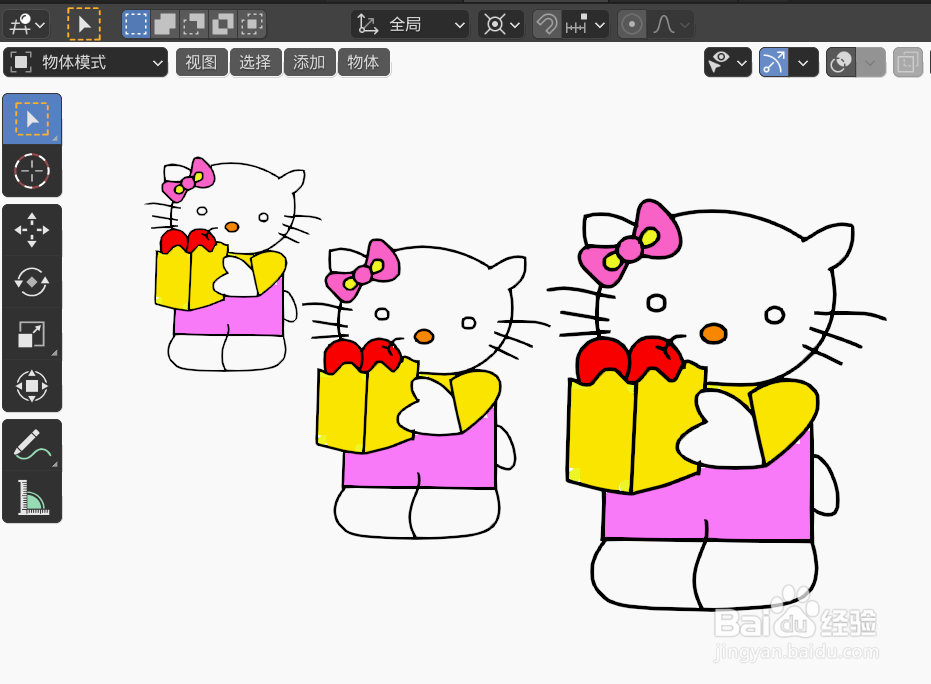Open the 全局 transform orientation dropdown
The height and width of the screenshot is (684, 931).
(409, 23)
